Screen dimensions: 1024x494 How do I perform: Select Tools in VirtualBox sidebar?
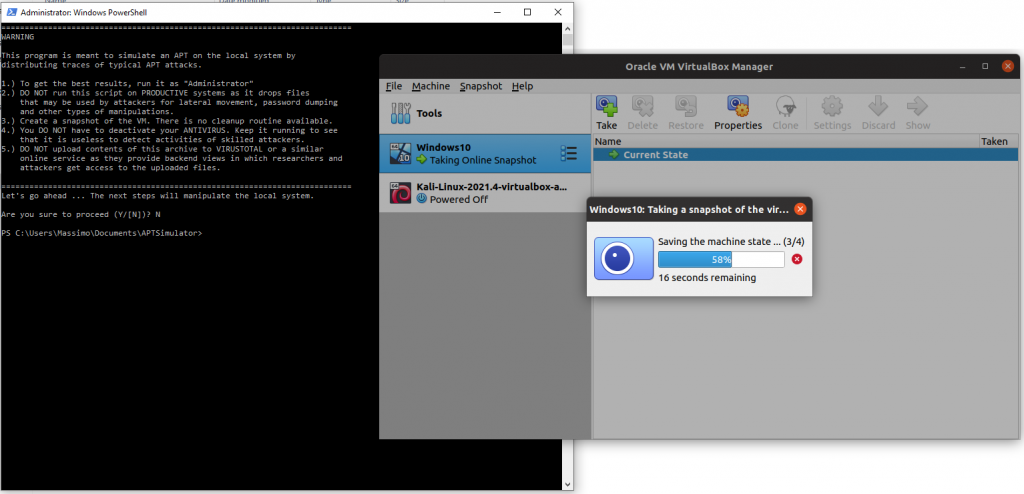tap(485, 114)
